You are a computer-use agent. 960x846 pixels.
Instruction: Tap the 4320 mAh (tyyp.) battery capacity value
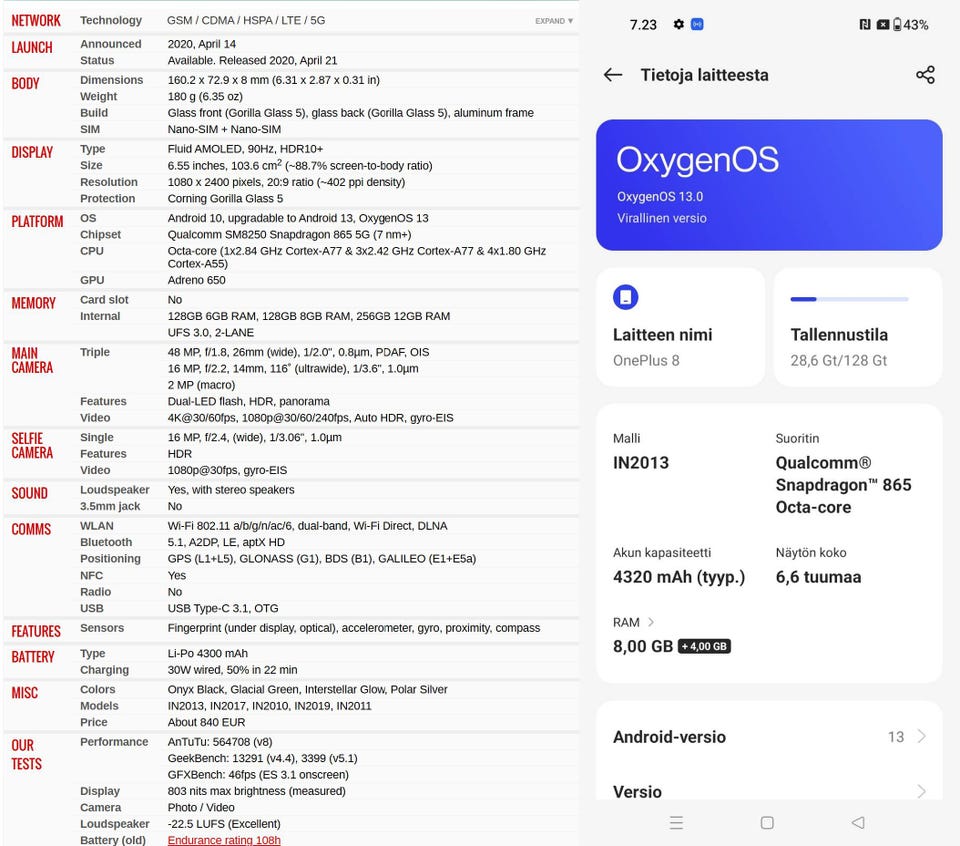(x=679, y=577)
